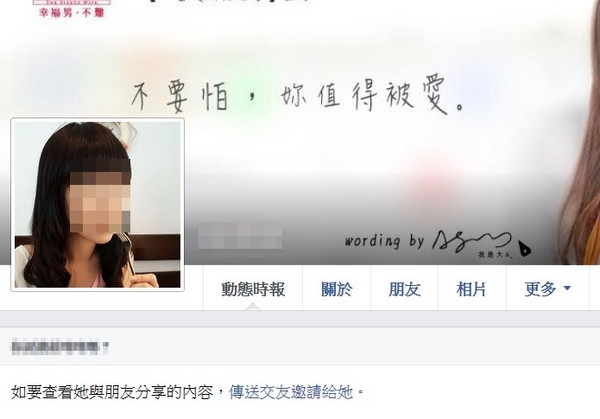This screenshot has width=600, height=419.
Task: Click the fork in profile picture
Action: pos(127,253)
